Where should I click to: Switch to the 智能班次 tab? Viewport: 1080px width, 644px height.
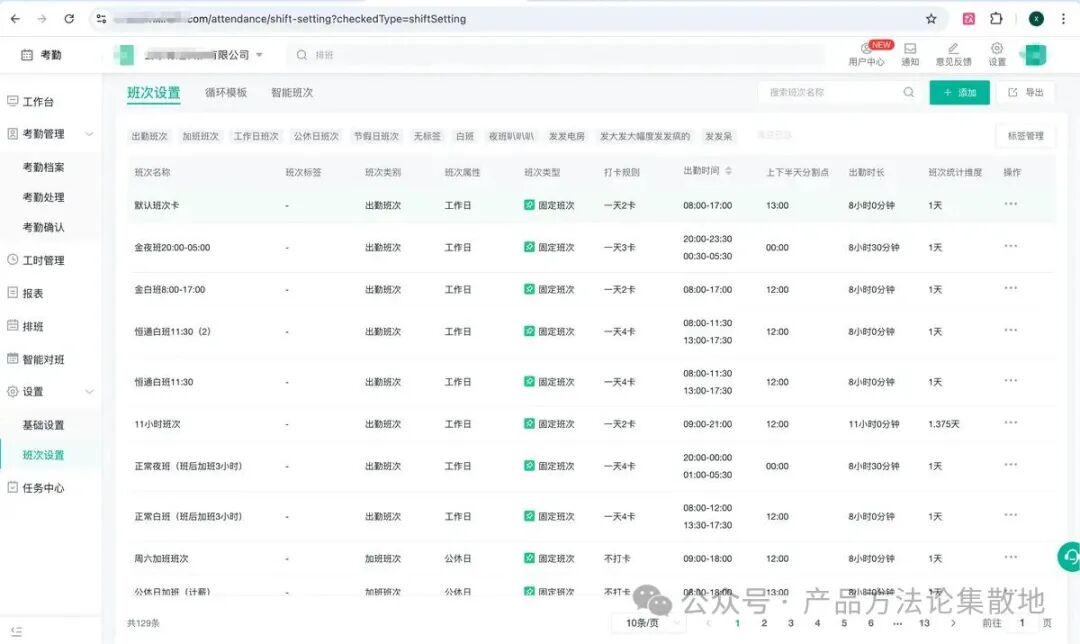292,92
